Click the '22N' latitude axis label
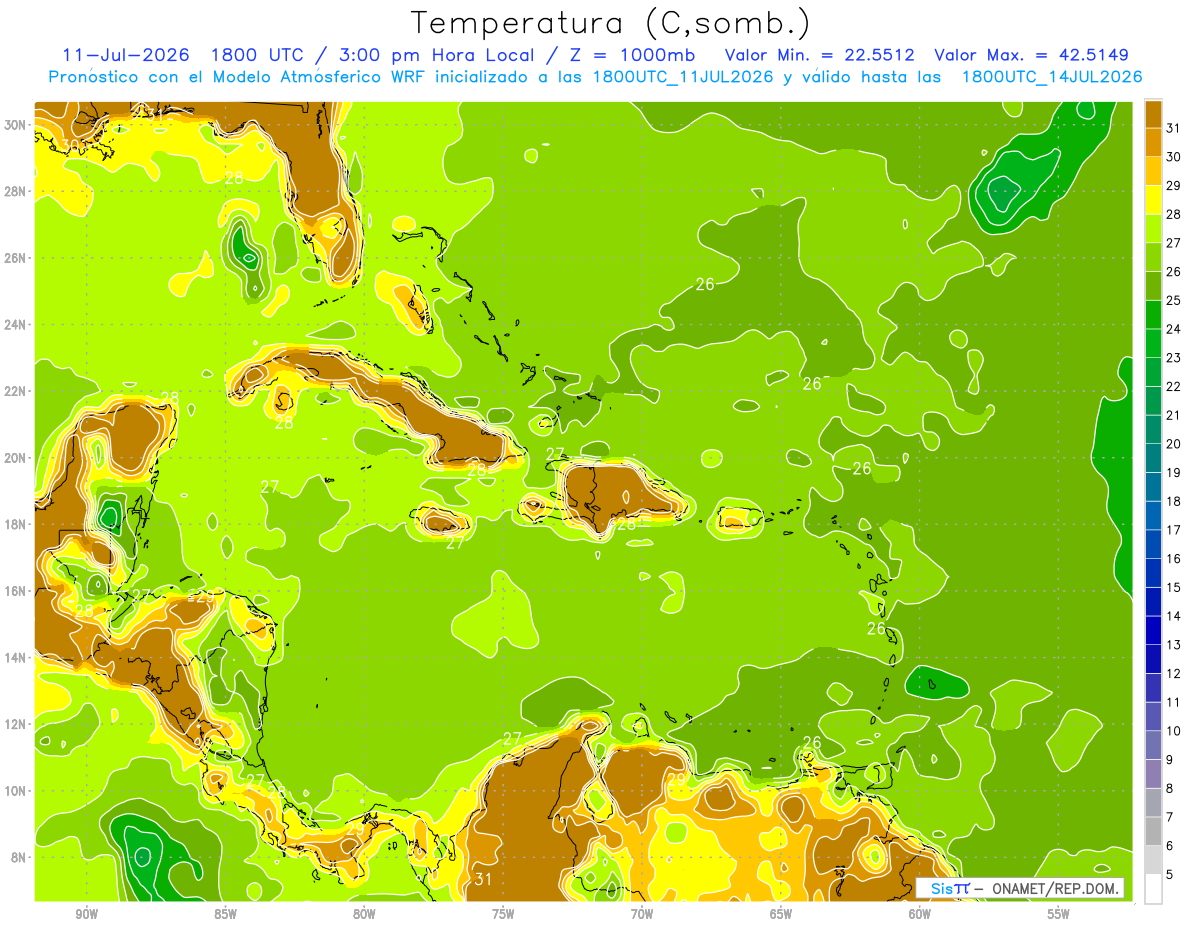Image resolution: width=1200 pixels, height=927 pixels. [16, 391]
